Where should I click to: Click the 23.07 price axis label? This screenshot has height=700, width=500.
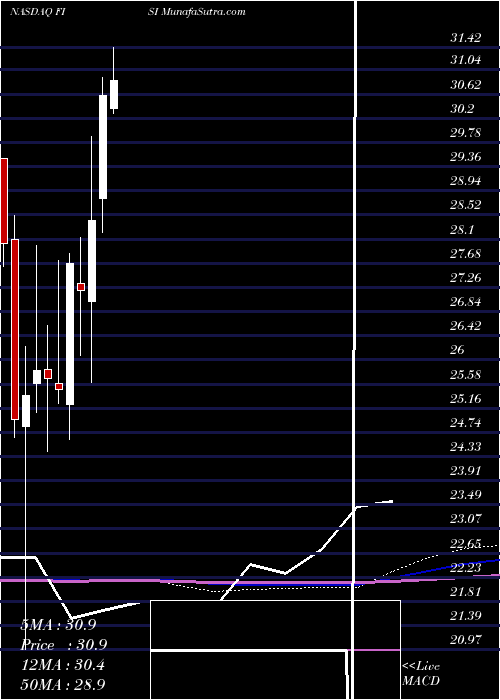point(466,519)
